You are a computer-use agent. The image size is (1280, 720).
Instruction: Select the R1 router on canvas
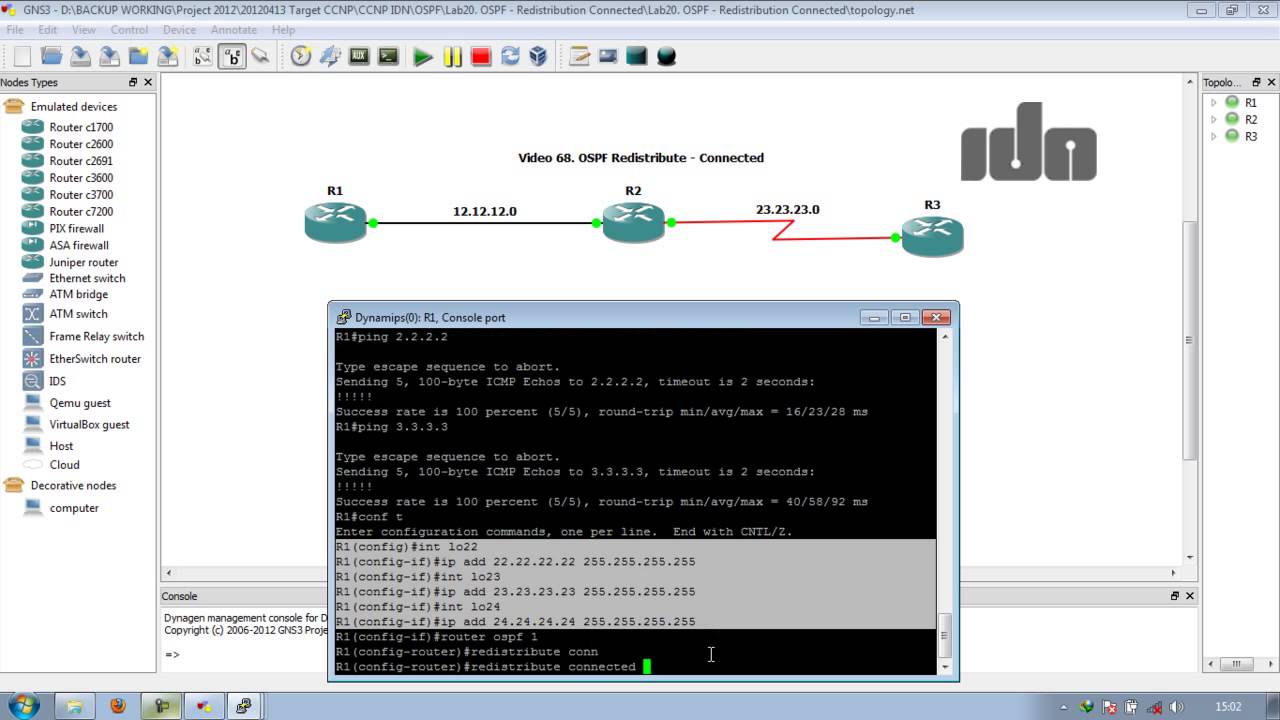tap(335, 222)
